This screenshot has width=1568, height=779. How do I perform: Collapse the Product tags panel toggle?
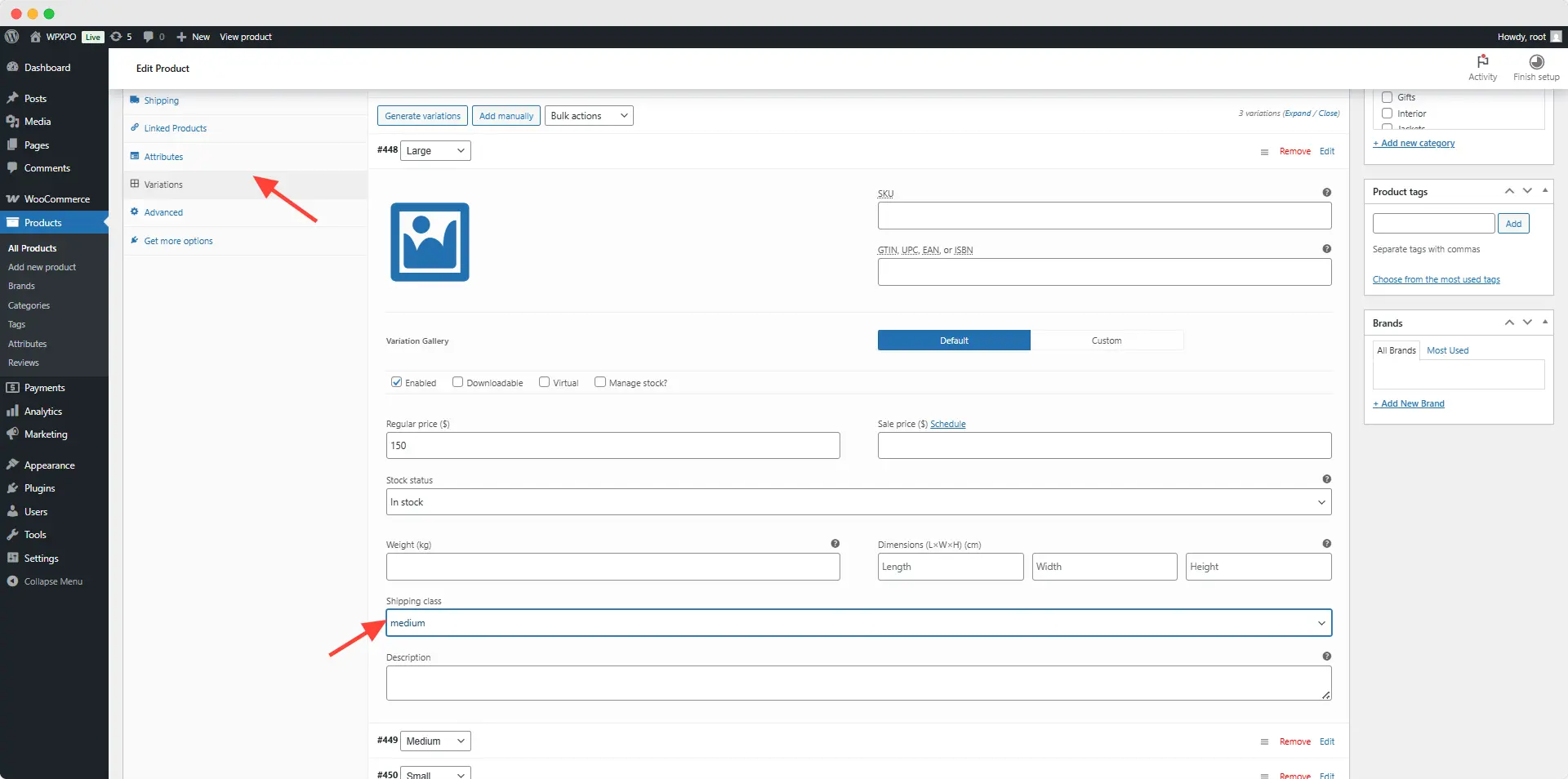pyautogui.click(x=1545, y=190)
